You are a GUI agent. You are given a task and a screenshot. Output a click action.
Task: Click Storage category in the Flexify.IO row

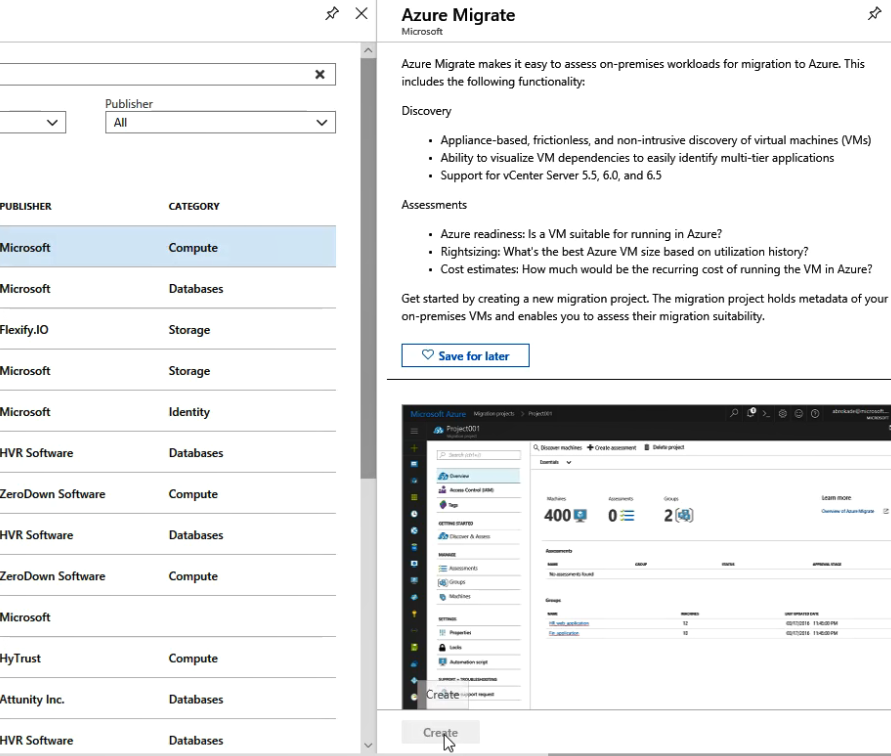coord(189,330)
